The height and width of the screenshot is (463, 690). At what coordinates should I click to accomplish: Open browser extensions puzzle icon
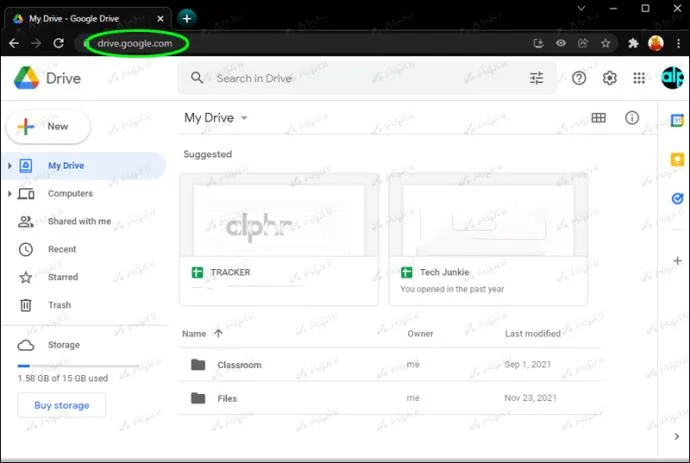pos(633,43)
